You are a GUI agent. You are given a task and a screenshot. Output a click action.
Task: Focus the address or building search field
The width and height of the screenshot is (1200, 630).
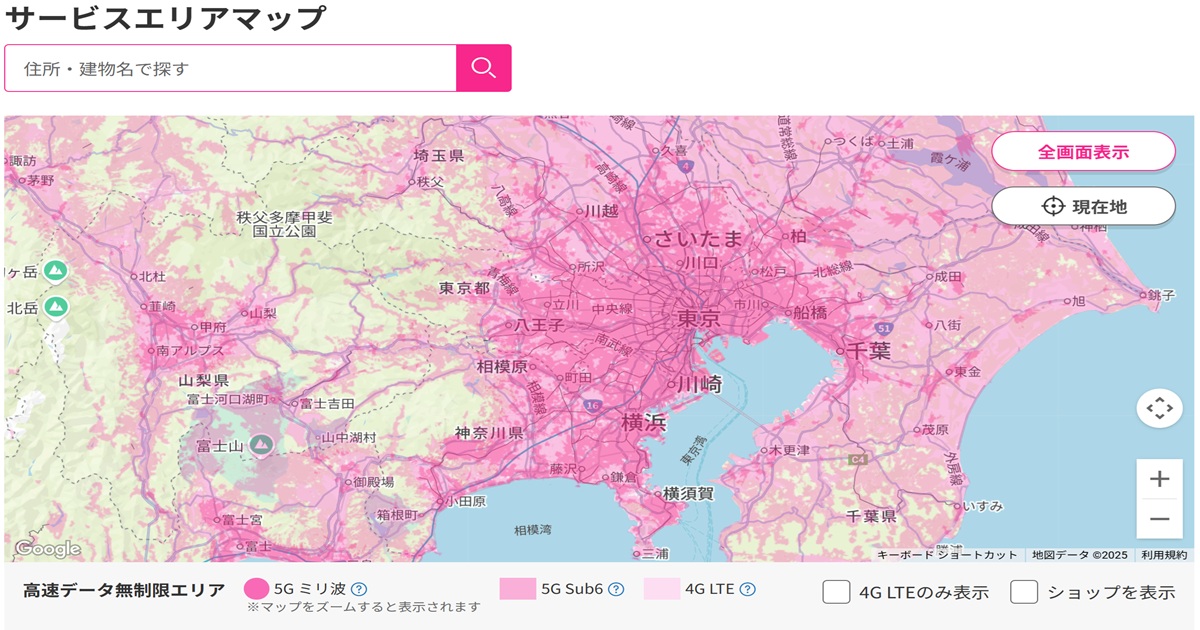click(231, 68)
